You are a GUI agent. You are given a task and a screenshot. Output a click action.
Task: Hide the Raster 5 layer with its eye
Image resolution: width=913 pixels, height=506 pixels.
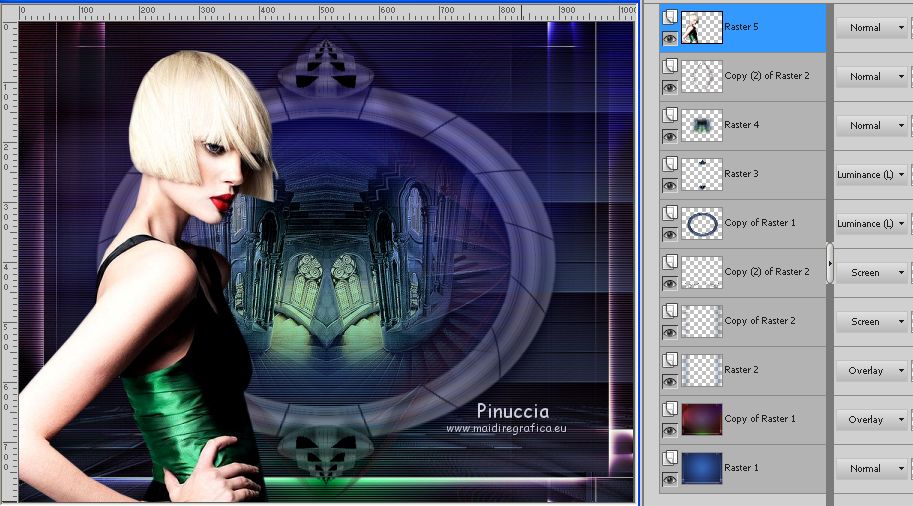tap(670, 38)
